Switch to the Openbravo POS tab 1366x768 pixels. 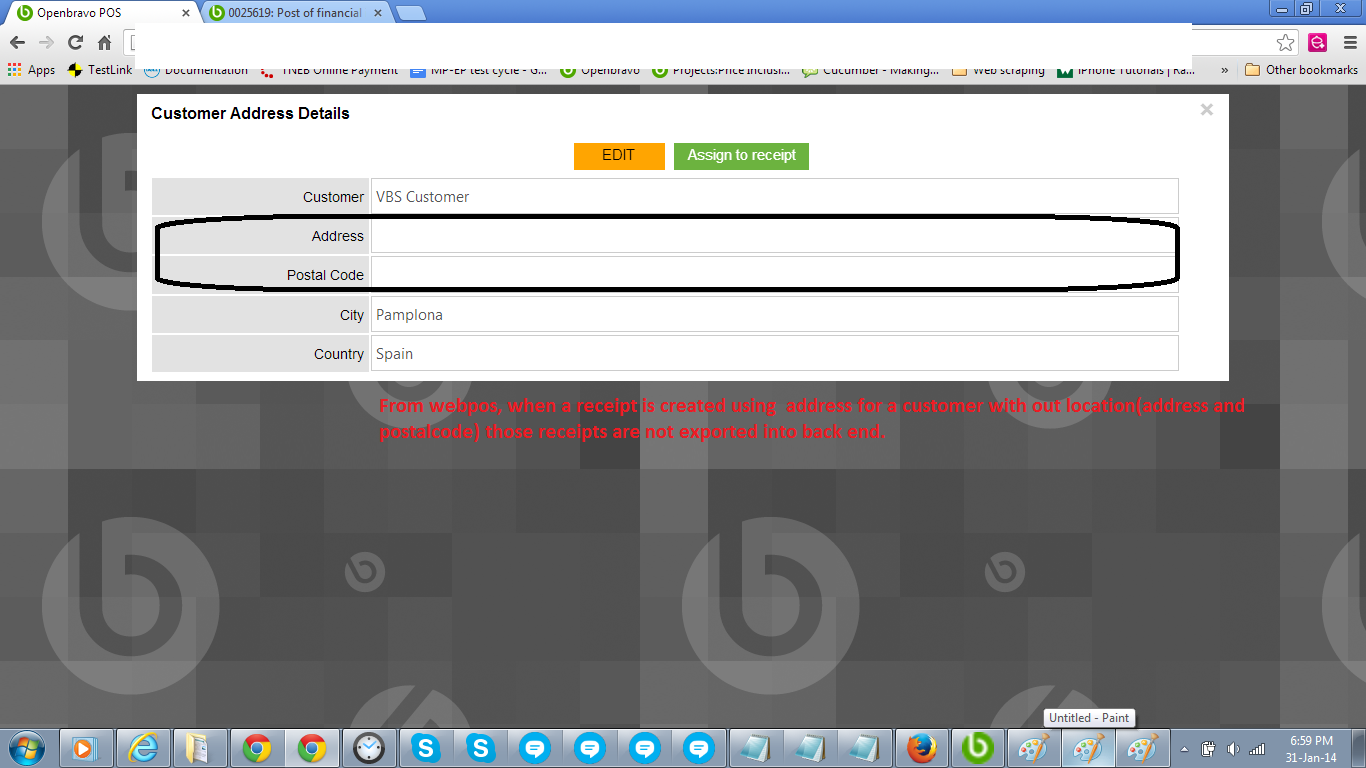point(100,13)
